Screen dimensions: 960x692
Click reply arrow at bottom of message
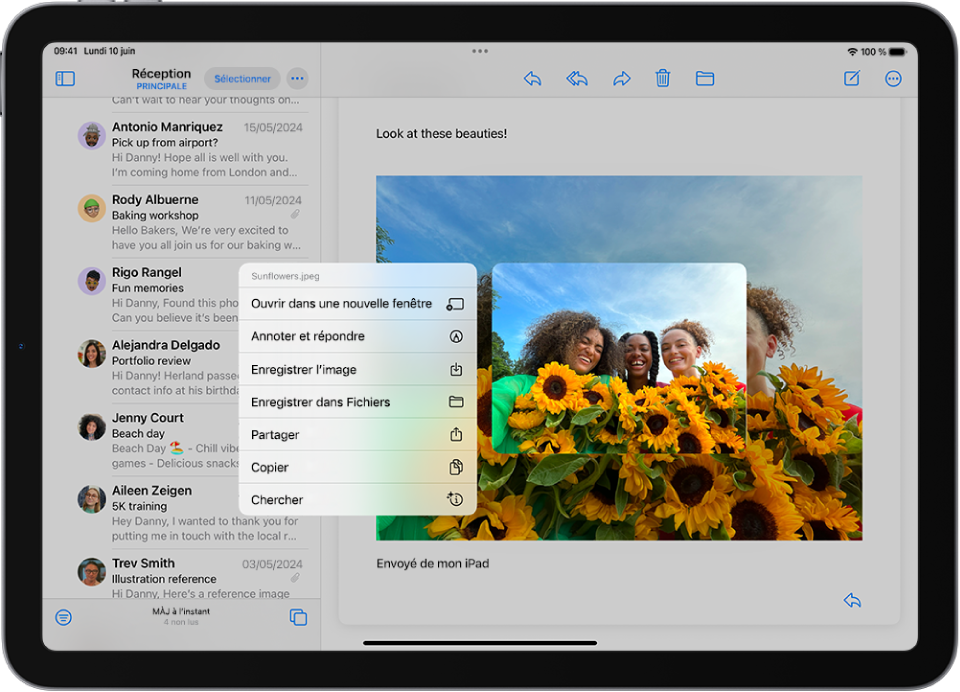(x=852, y=600)
